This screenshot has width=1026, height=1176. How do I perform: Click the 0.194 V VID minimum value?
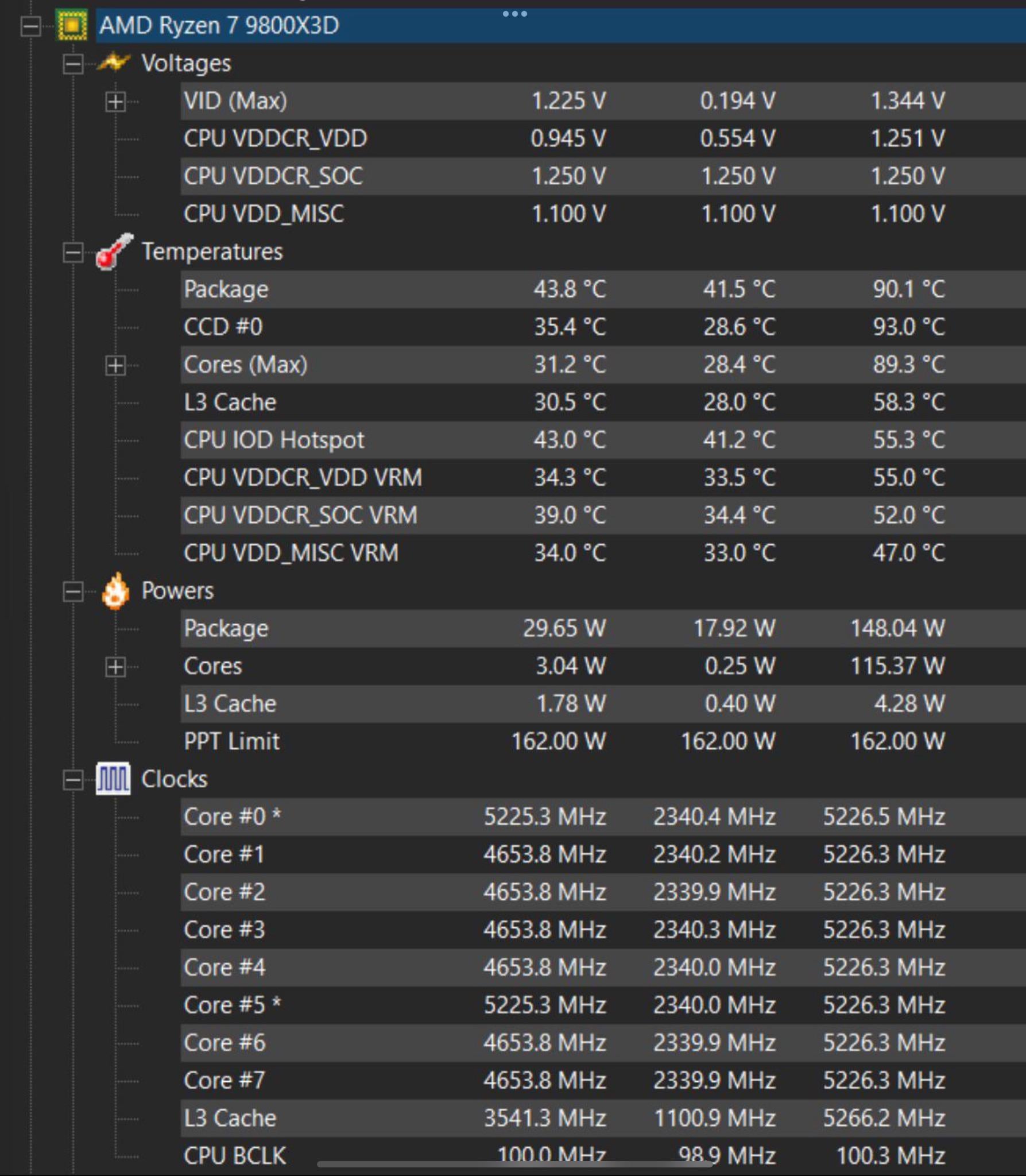(x=737, y=101)
